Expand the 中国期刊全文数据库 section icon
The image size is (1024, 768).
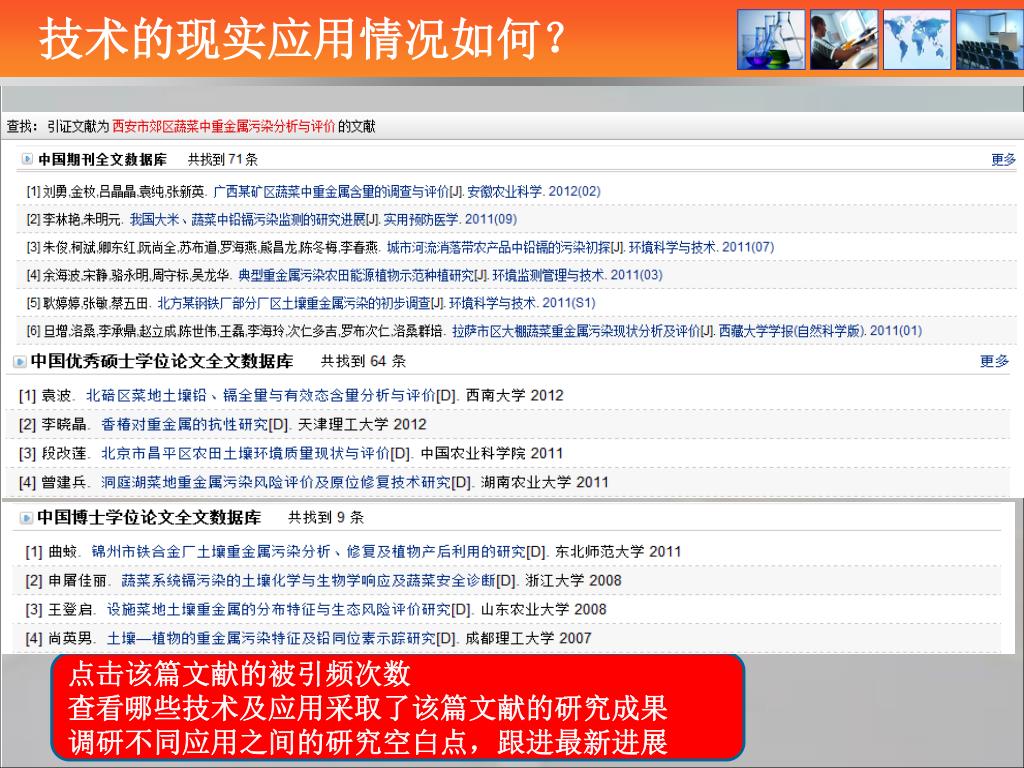pyautogui.click(x=27, y=159)
